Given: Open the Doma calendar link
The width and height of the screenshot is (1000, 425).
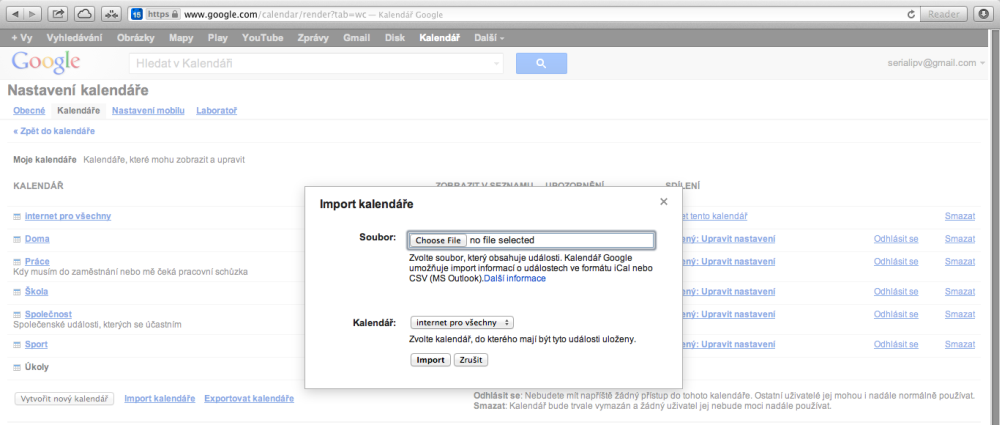Looking at the screenshot, I should [37, 239].
